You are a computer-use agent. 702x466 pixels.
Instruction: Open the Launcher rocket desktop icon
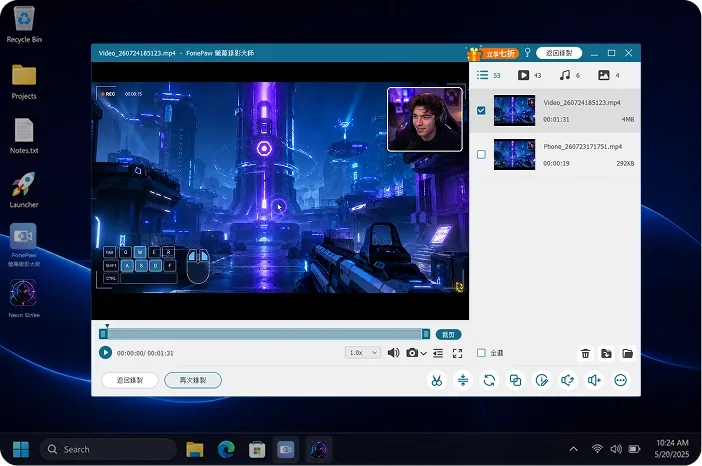pyautogui.click(x=24, y=190)
